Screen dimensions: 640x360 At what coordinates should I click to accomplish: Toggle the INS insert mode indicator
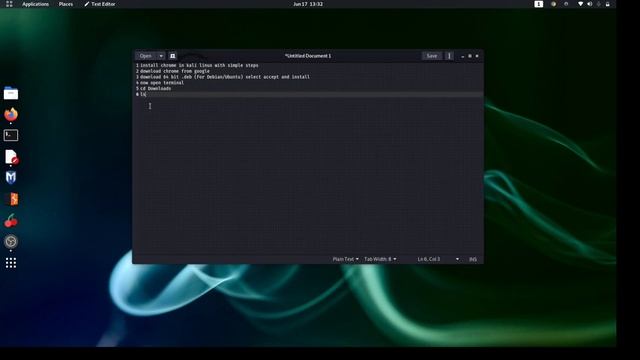tap(473, 259)
